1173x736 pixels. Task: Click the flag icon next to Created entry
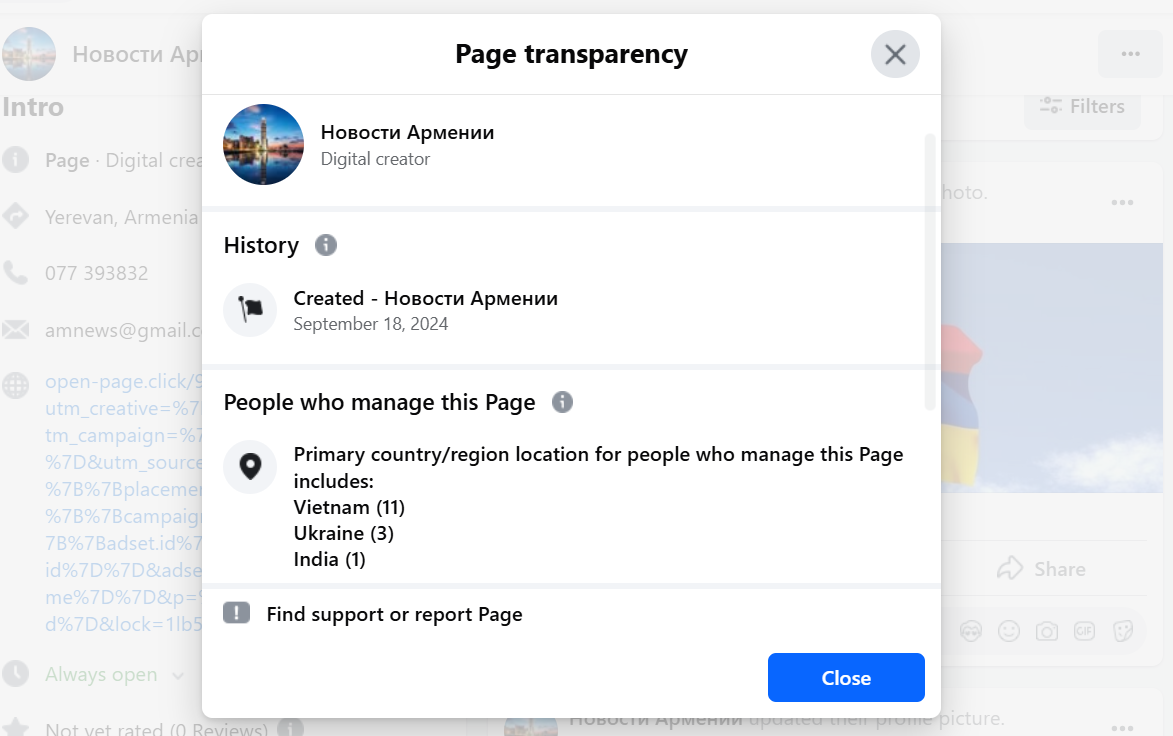pyautogui.click(x=250, y=309)
